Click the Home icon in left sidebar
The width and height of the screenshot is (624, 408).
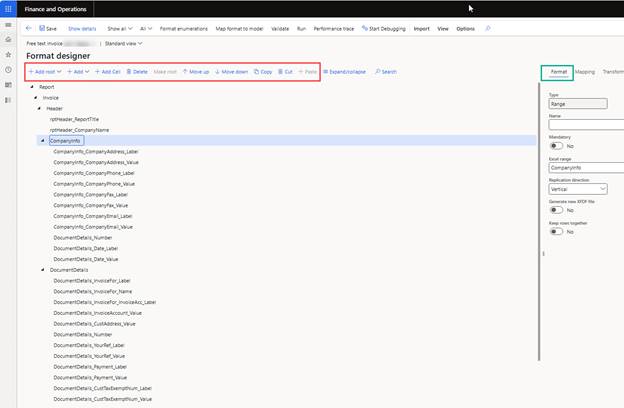pyautogui.click(x=8, y=39)
